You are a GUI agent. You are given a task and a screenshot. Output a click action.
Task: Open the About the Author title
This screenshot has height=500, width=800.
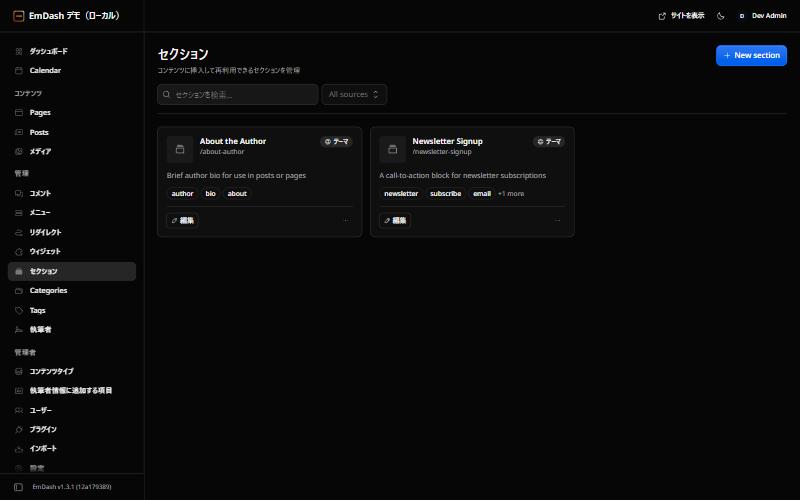(x=233, y=141)
